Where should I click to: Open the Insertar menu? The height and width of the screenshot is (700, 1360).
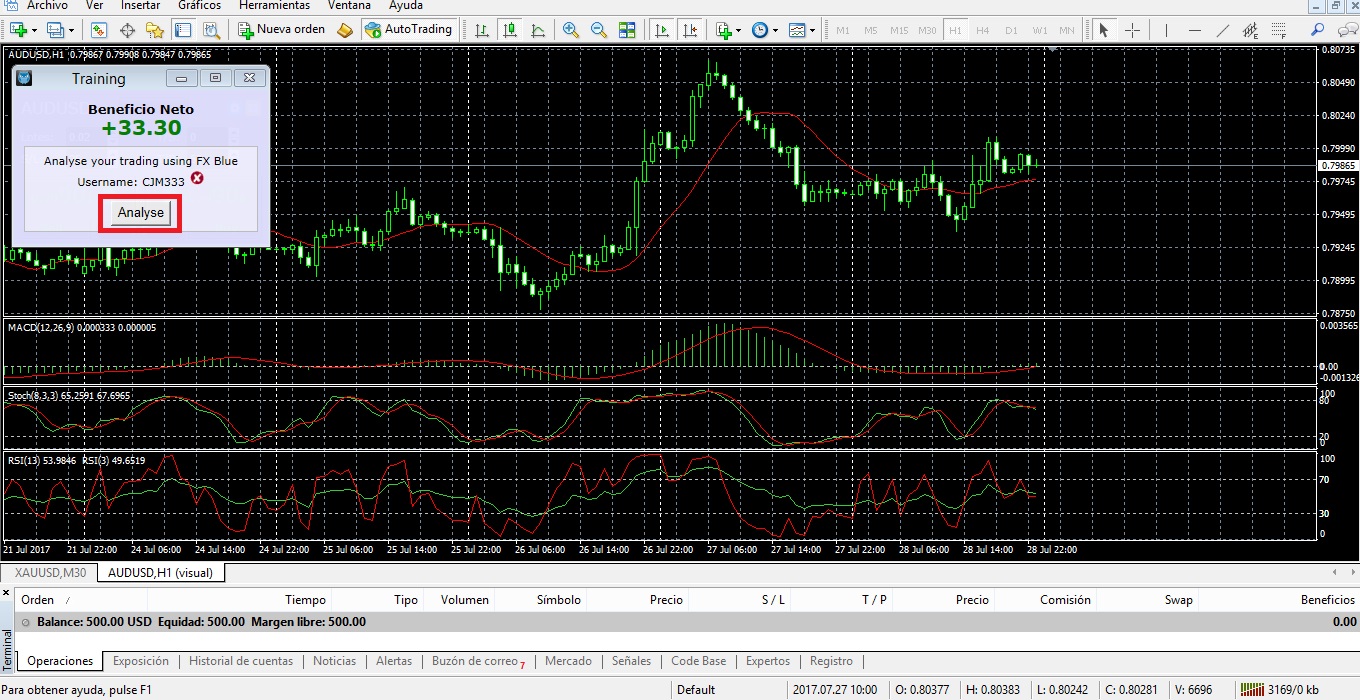point(139,6)
